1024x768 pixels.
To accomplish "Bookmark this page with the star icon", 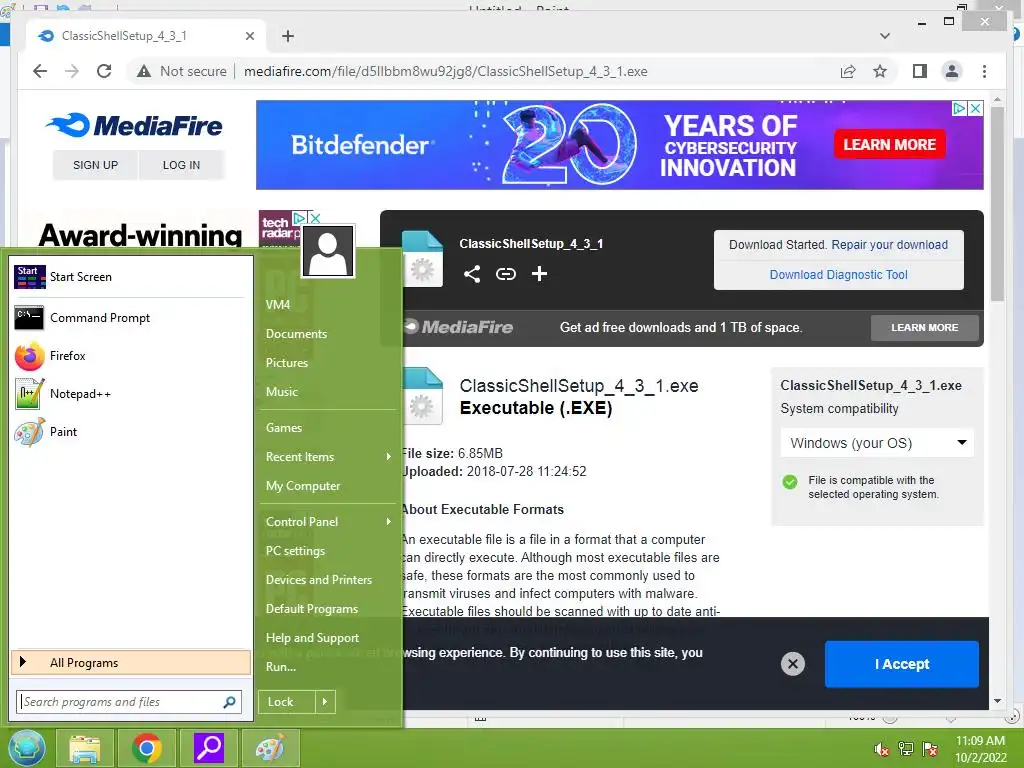I will (x=880, y=71).
